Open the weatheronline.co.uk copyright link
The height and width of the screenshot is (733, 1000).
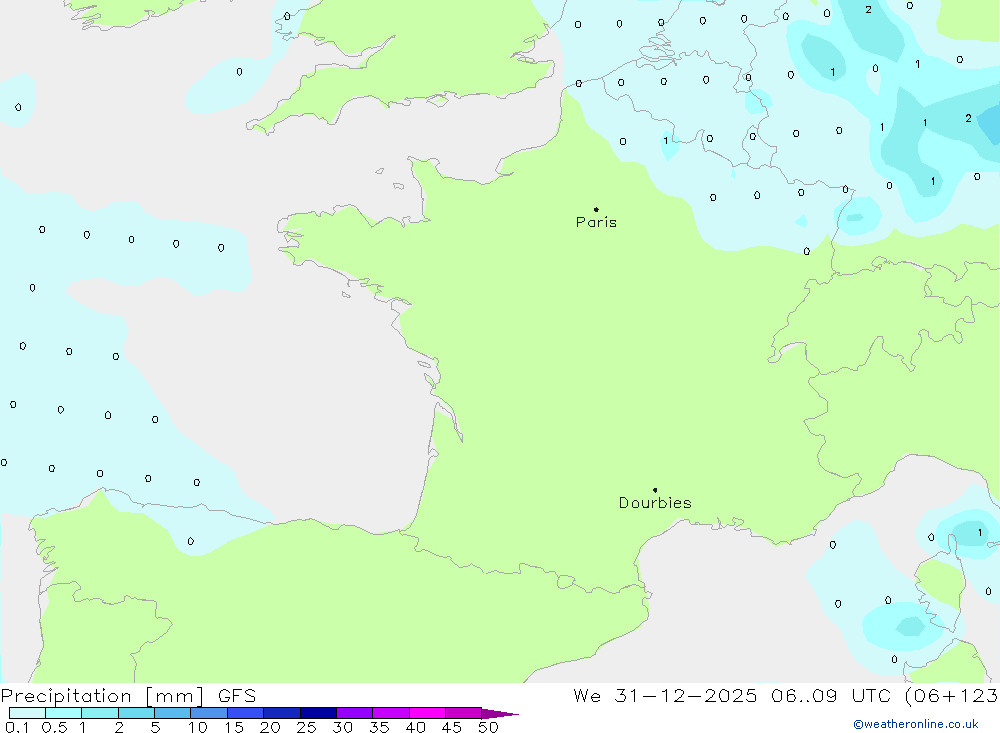[x=915, y=724]
